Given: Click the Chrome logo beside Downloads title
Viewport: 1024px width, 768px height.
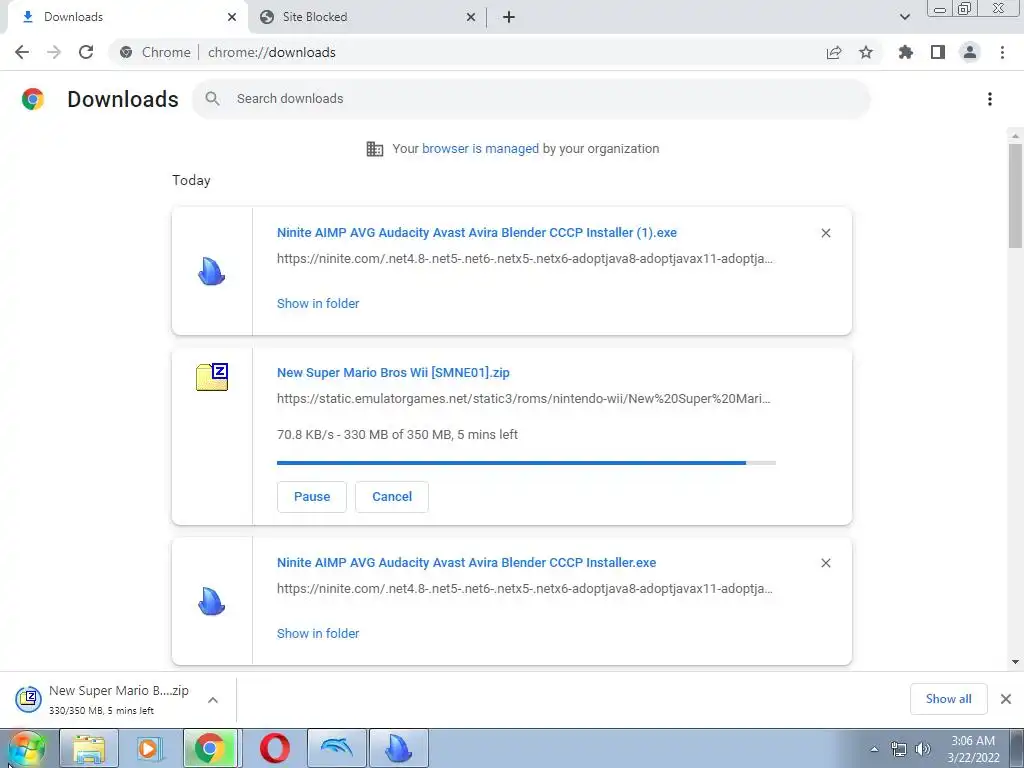Looking at the screenshot, I should (33, 99).
